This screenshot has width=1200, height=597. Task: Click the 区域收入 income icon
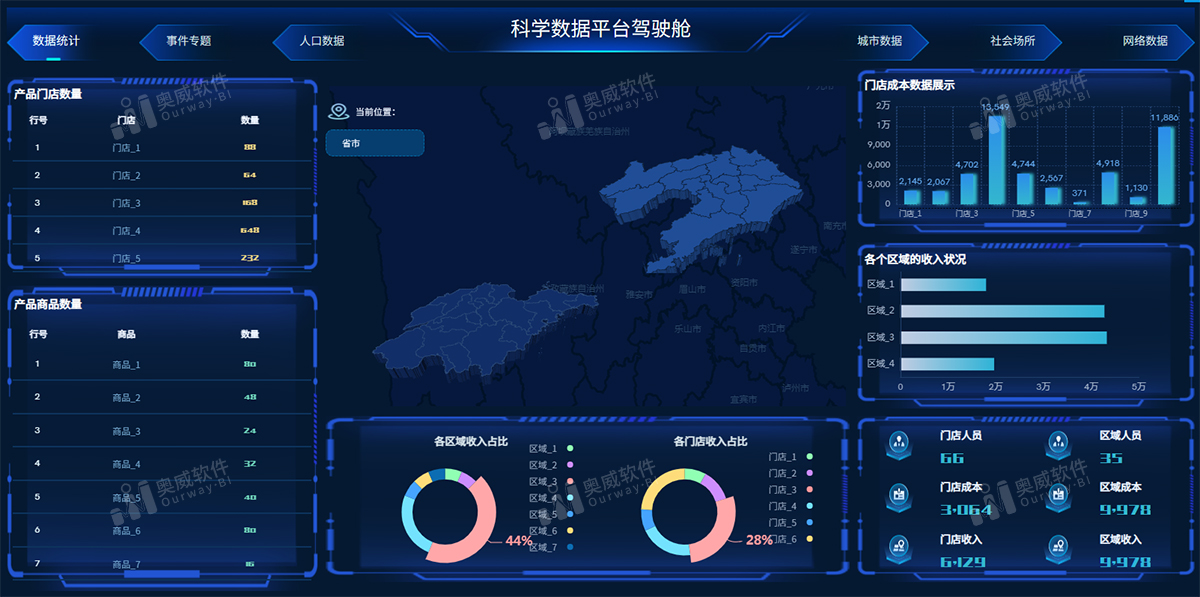1058,544
